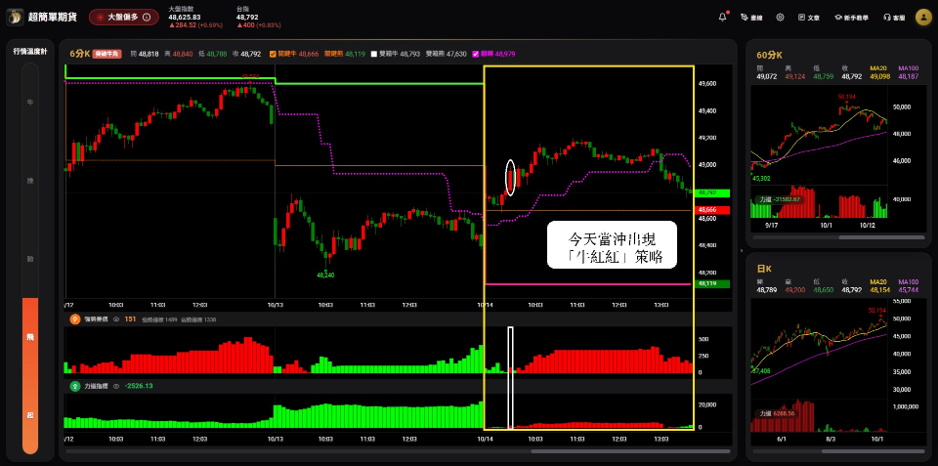938x466 pixels.
Task: Click the 力道 label in 60分K panel
Action: (x=779, y=199)
